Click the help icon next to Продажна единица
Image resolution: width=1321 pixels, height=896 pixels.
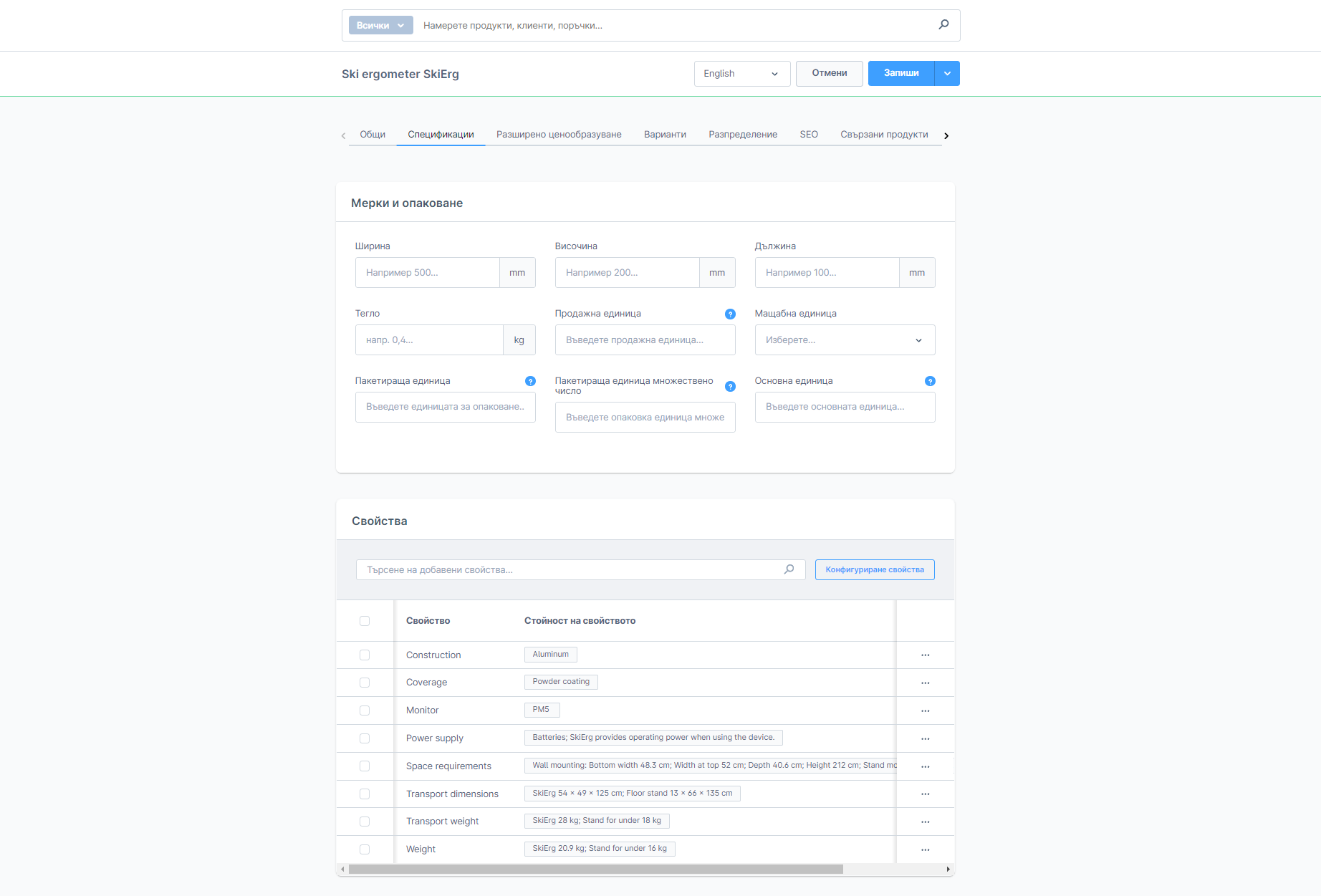pos(730,314)
